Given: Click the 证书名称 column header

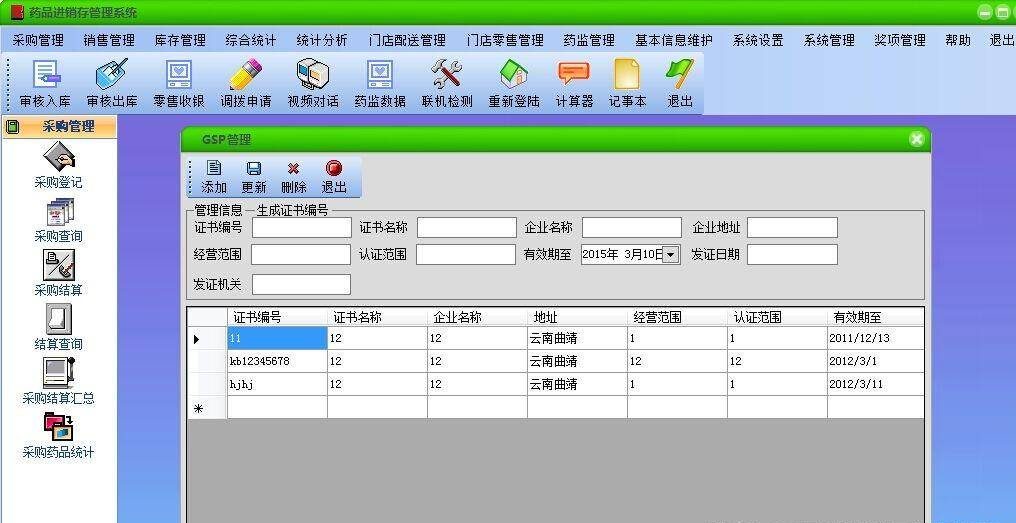Looking at the screenshot, I should [377, 317].
